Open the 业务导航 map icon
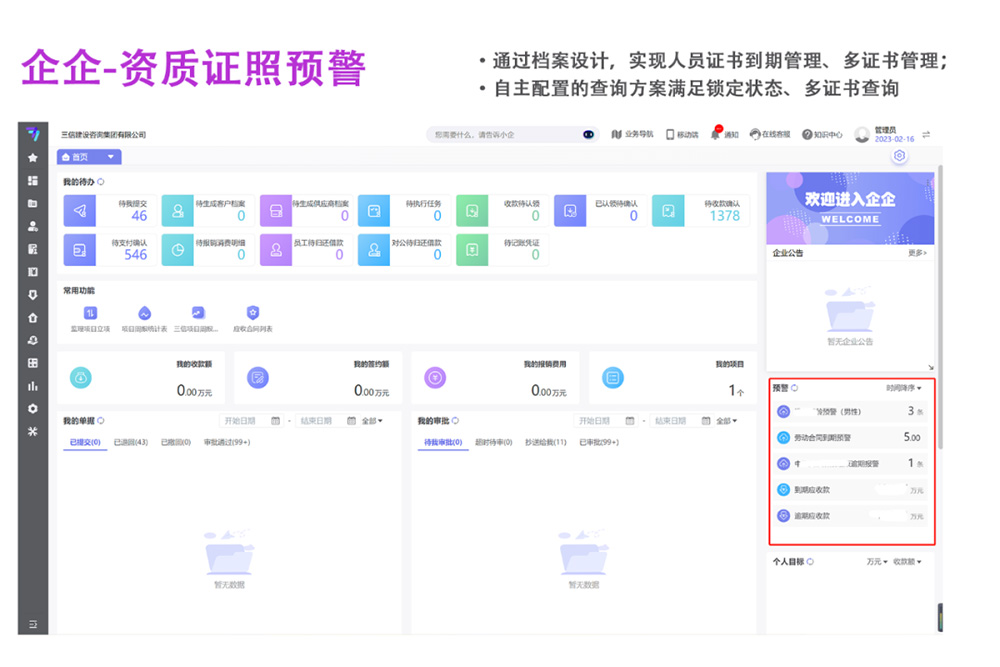This screenshot has height=667, width=1000. pyautogui.click(x=616, y=134)
